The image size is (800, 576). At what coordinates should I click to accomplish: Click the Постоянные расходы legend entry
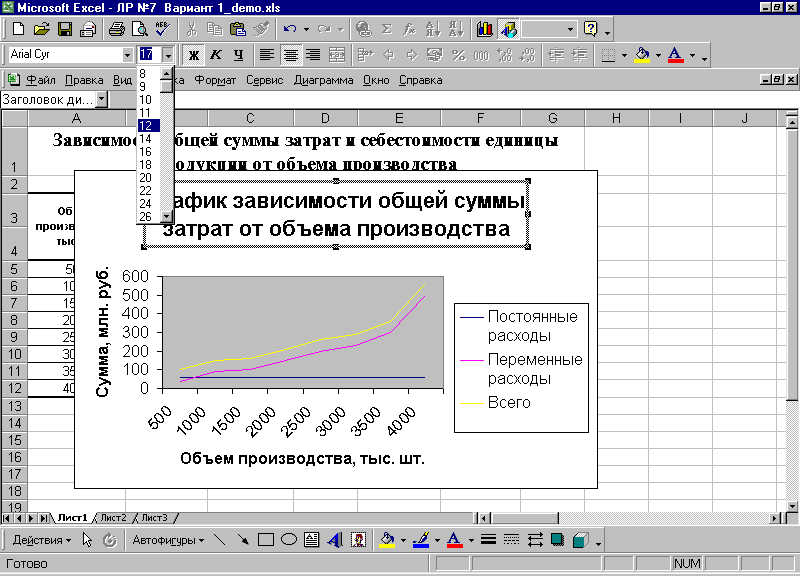[x=519, y=326]
